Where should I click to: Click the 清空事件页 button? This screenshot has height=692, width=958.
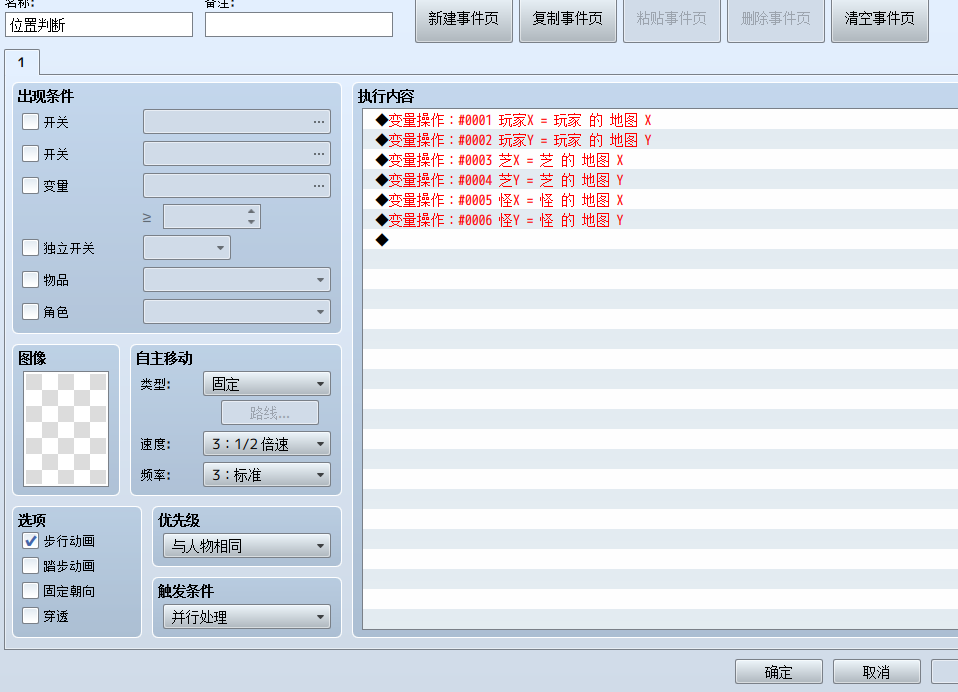(880, 20)
